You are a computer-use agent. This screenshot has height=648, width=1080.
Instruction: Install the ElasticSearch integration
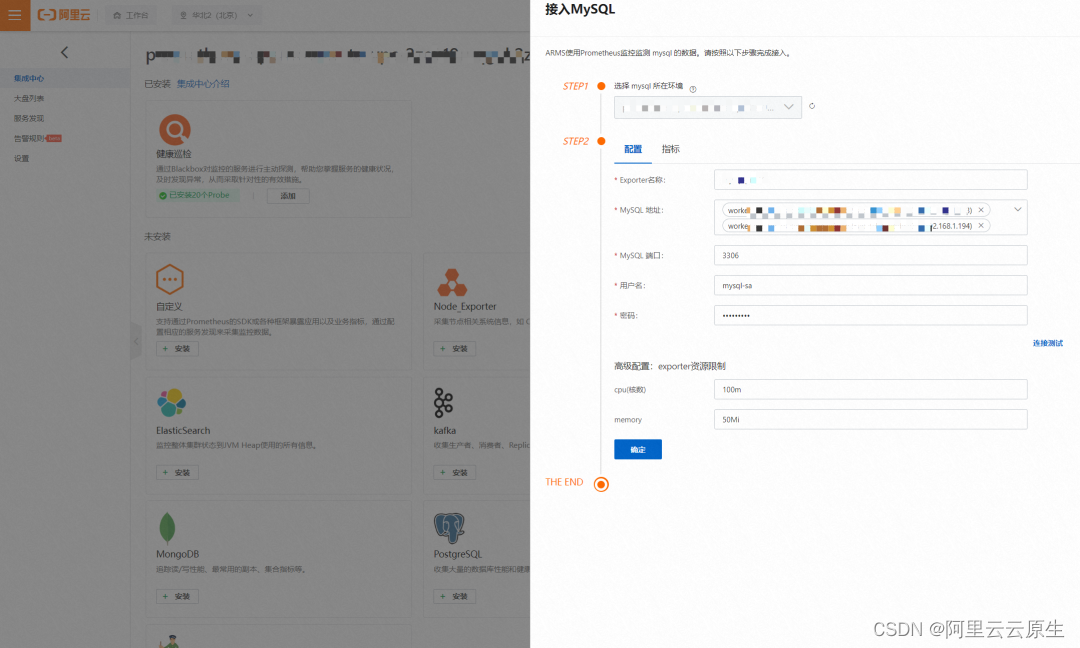[x=177, y=472]
